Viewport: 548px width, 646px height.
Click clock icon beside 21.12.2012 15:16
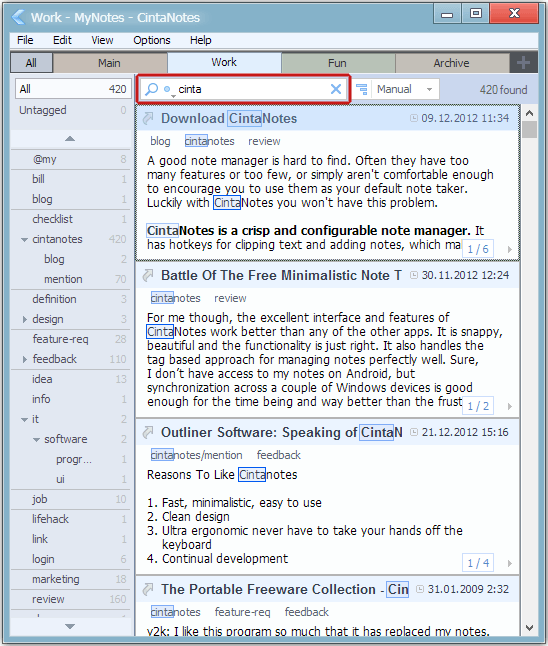pos(414,432)
